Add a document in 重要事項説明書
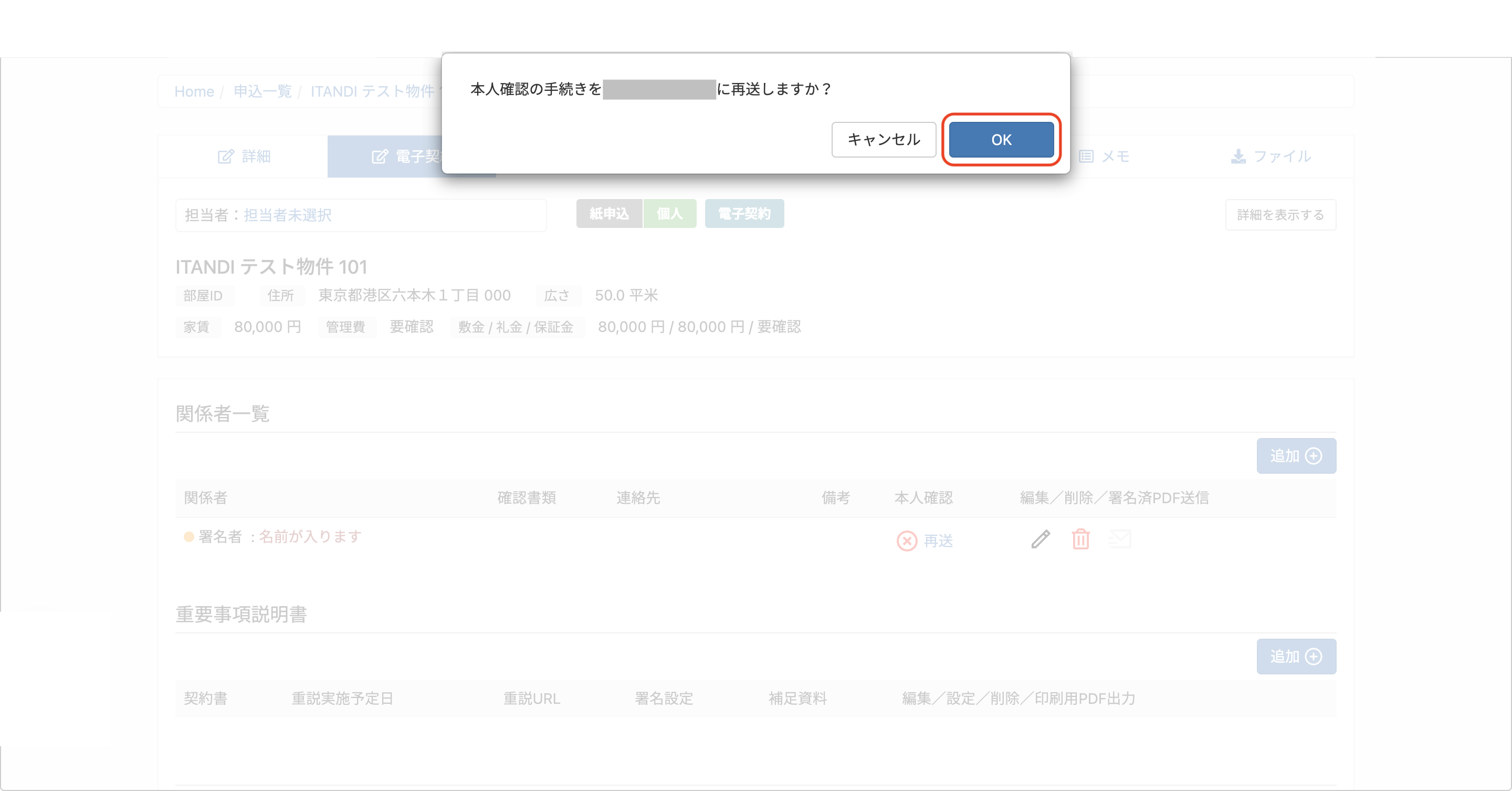The width and height of the screenshot is (1512, 791). [1296, 657]
